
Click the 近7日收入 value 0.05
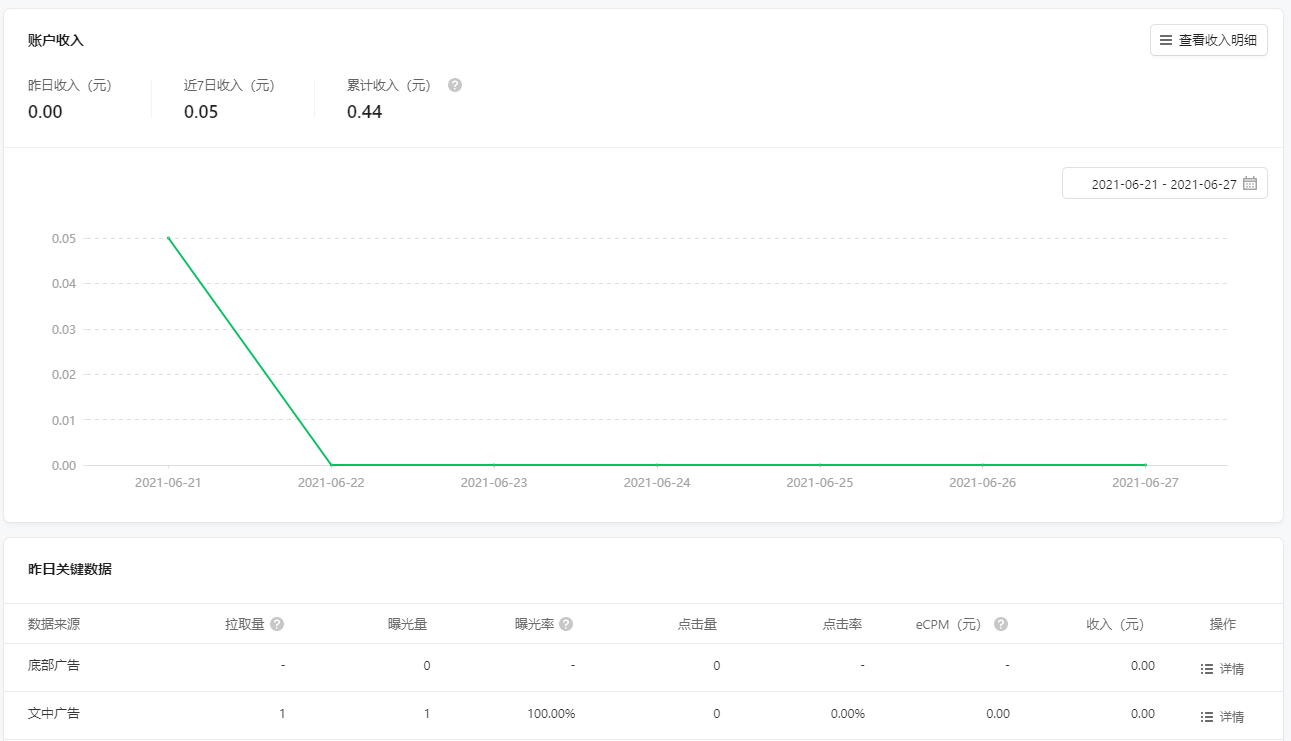click(x=201, y=112)
